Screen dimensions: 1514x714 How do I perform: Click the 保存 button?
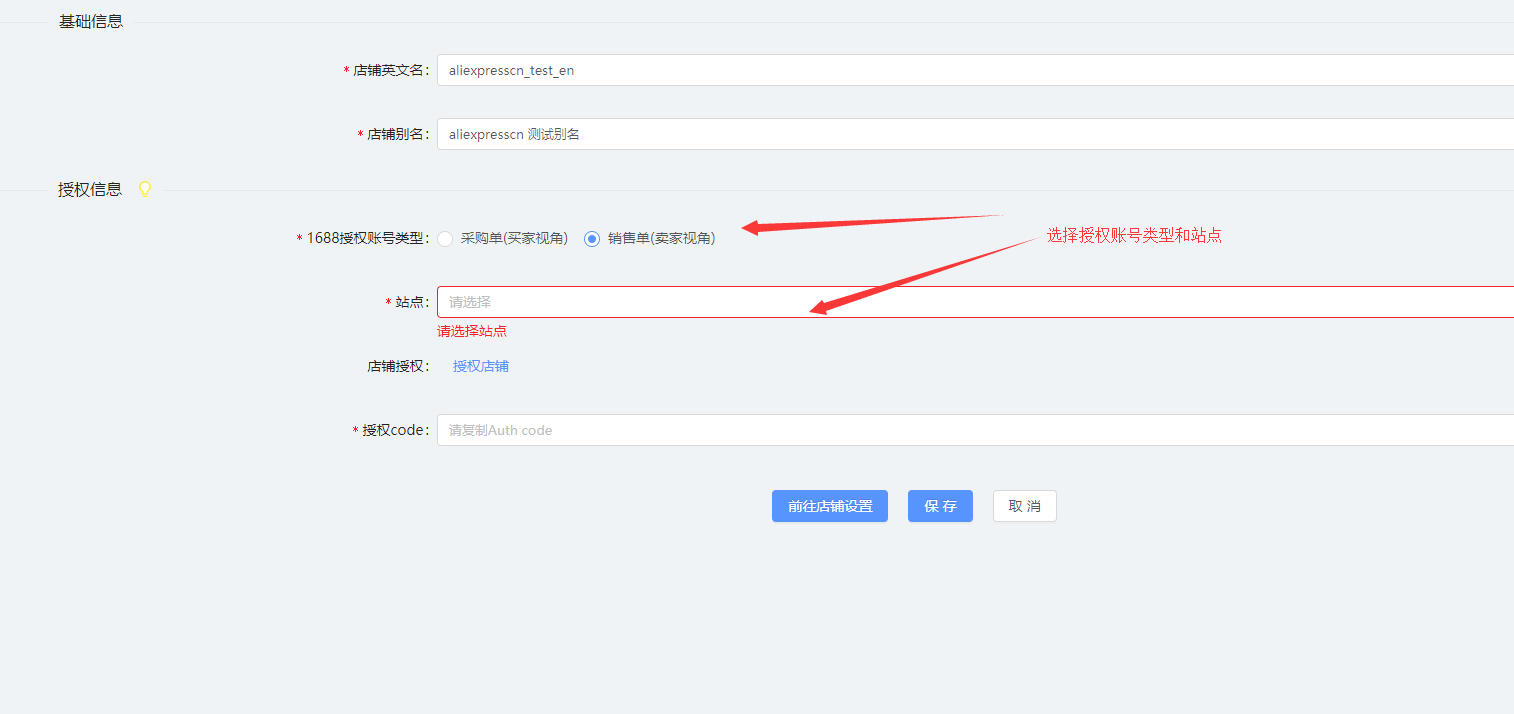[940, 506]
